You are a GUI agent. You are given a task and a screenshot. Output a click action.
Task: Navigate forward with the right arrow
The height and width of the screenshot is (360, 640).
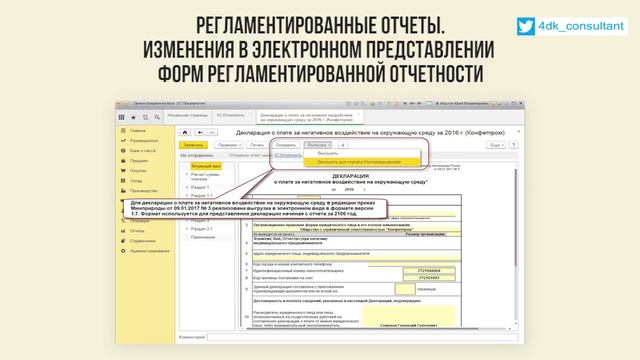212,132
